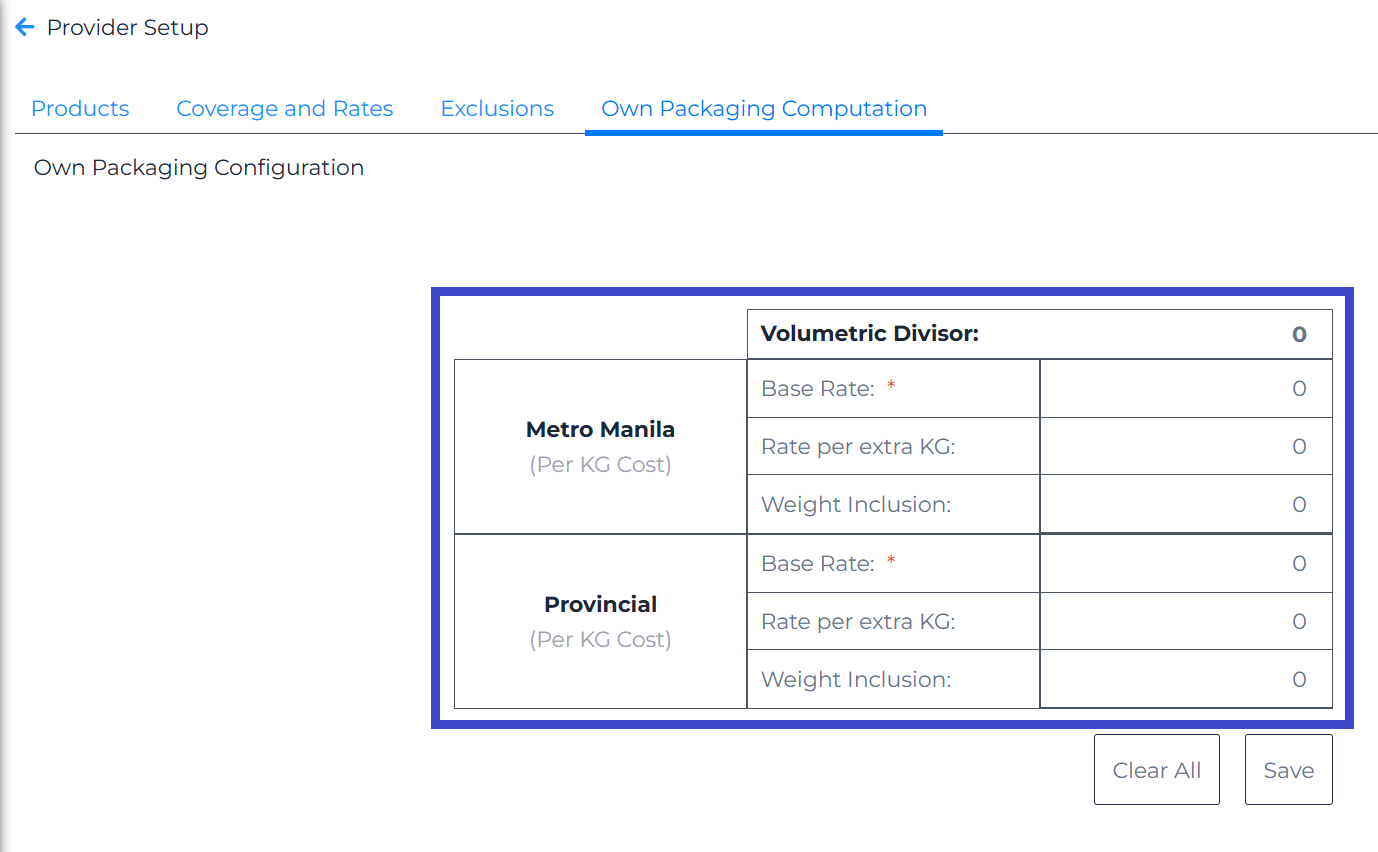Click the Provider Setup page title
The width and height of the screenshot is (1378, 852).
pyautogui.click(x=128, y=28)
